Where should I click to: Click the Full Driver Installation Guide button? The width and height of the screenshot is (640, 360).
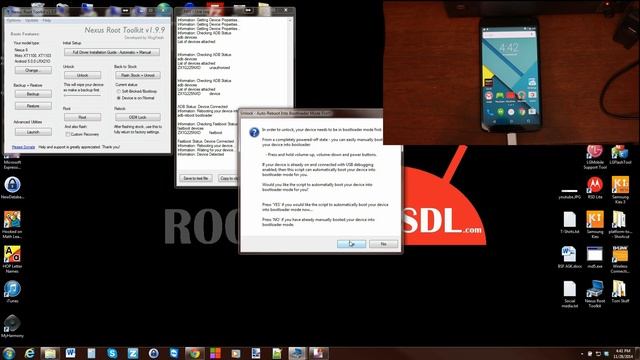112,52
